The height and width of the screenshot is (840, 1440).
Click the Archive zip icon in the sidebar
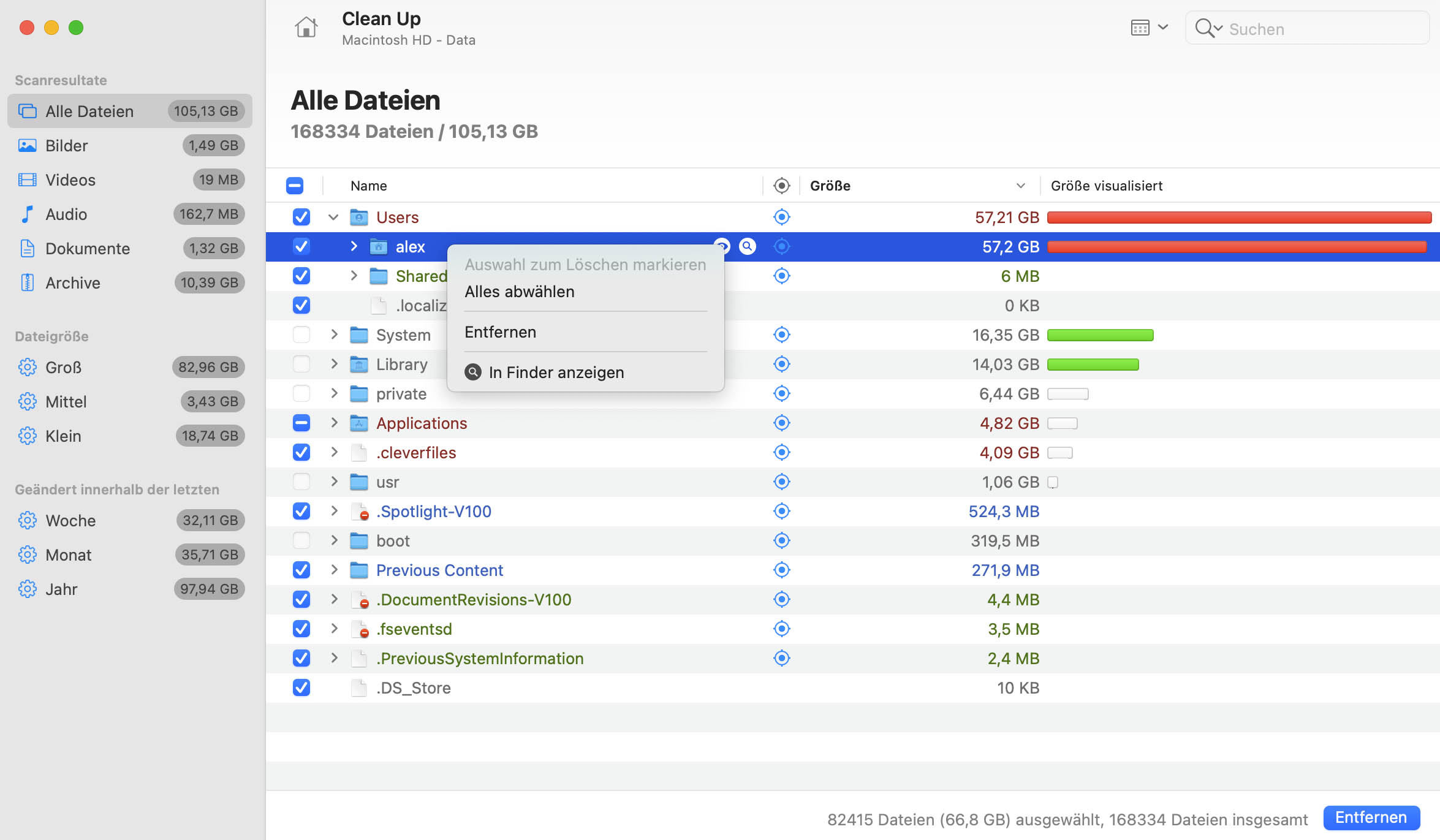point(27,282)
